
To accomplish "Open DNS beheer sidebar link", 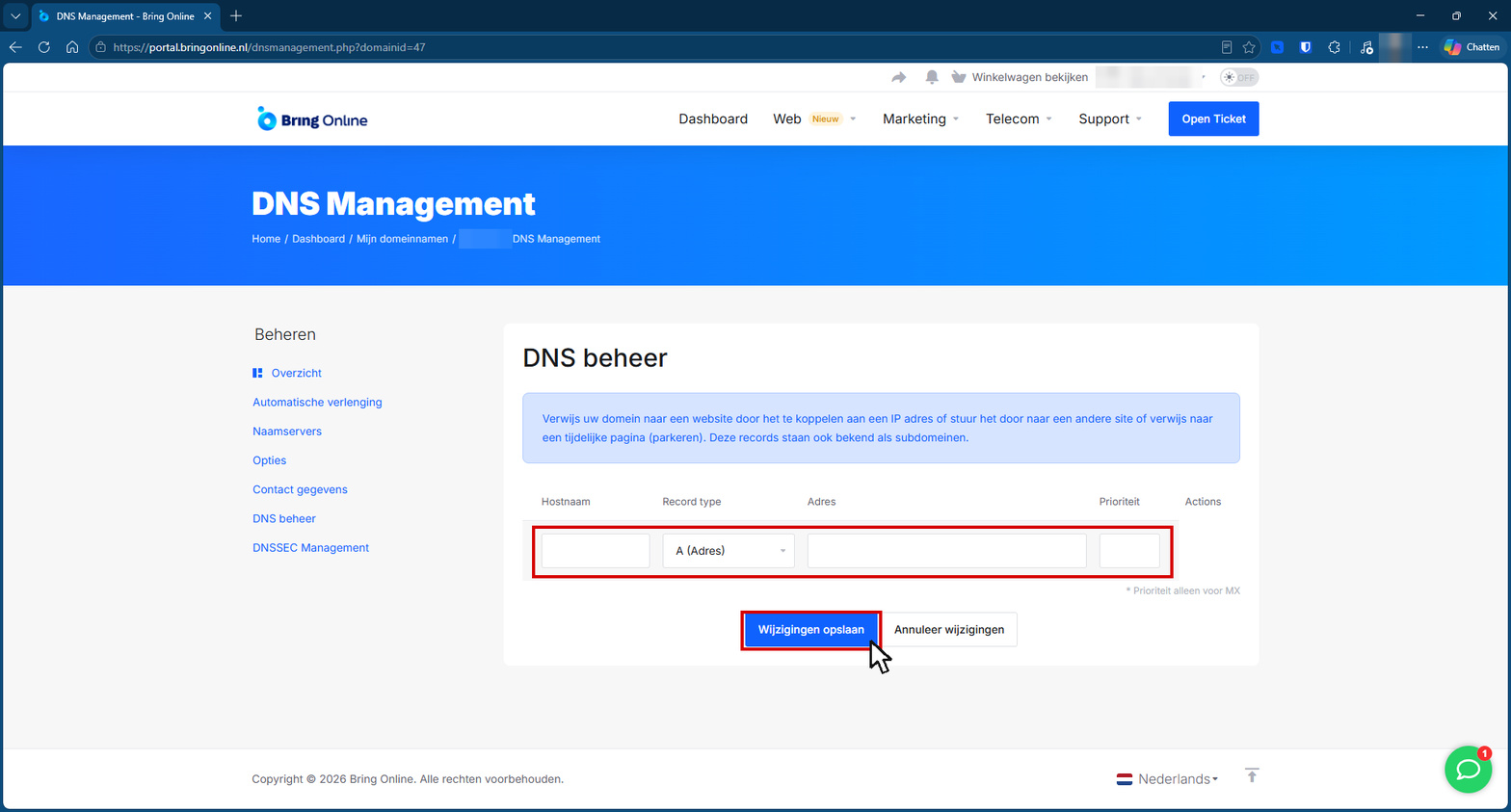I will pyautogui.click(x=284, y=518).
